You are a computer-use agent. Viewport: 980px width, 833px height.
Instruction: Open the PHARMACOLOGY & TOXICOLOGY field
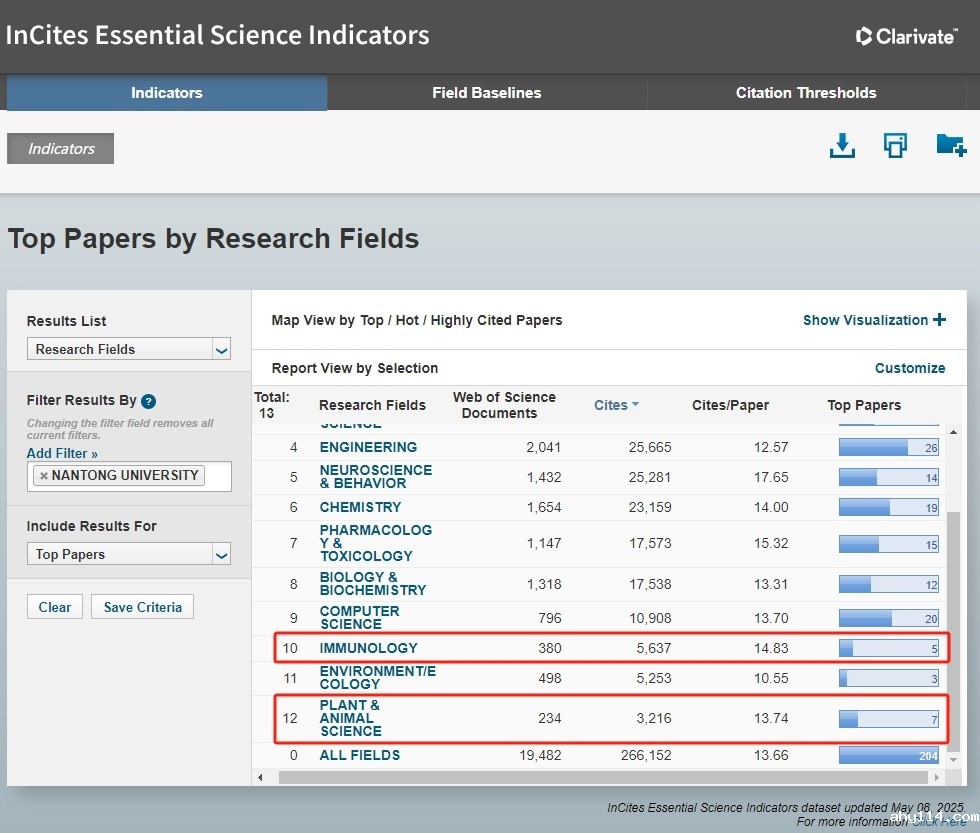pyautogui.click(x=376, y=543)
